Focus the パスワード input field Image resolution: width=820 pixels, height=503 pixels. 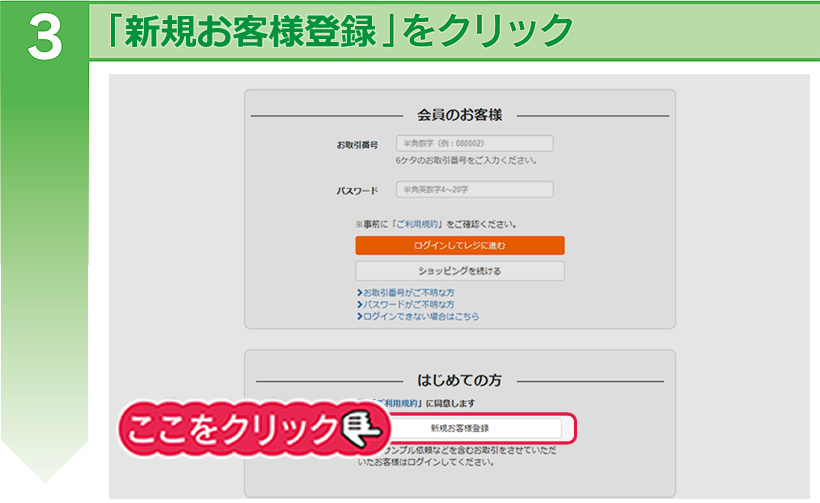click(x=474, y=189)
